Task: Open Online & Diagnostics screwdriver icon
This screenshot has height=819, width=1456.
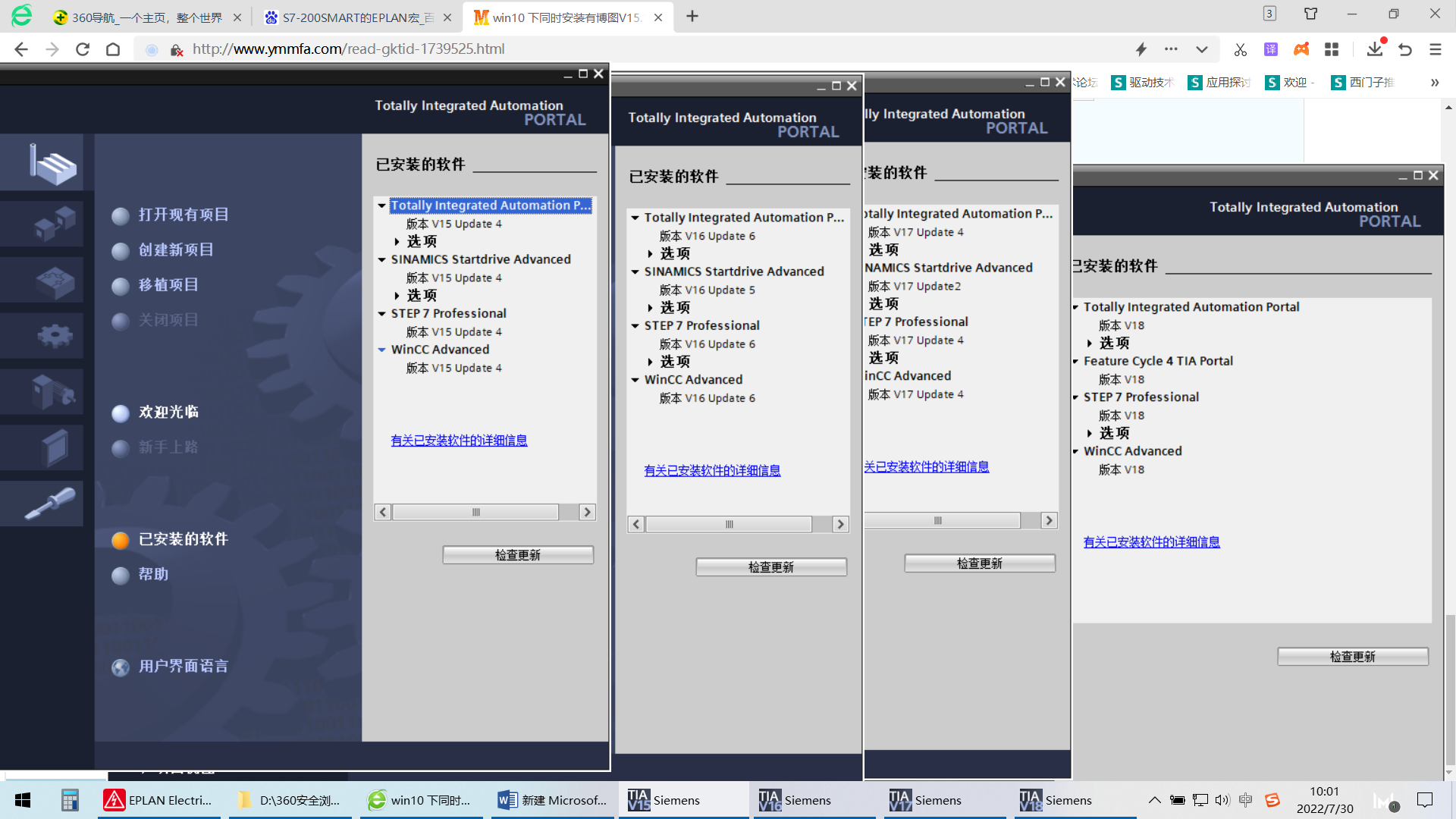Action: (x=52, y=504)
